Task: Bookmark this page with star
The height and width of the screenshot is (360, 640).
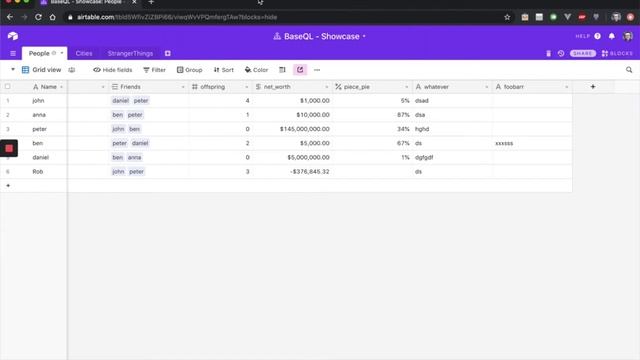Action: tap(507, 17)
